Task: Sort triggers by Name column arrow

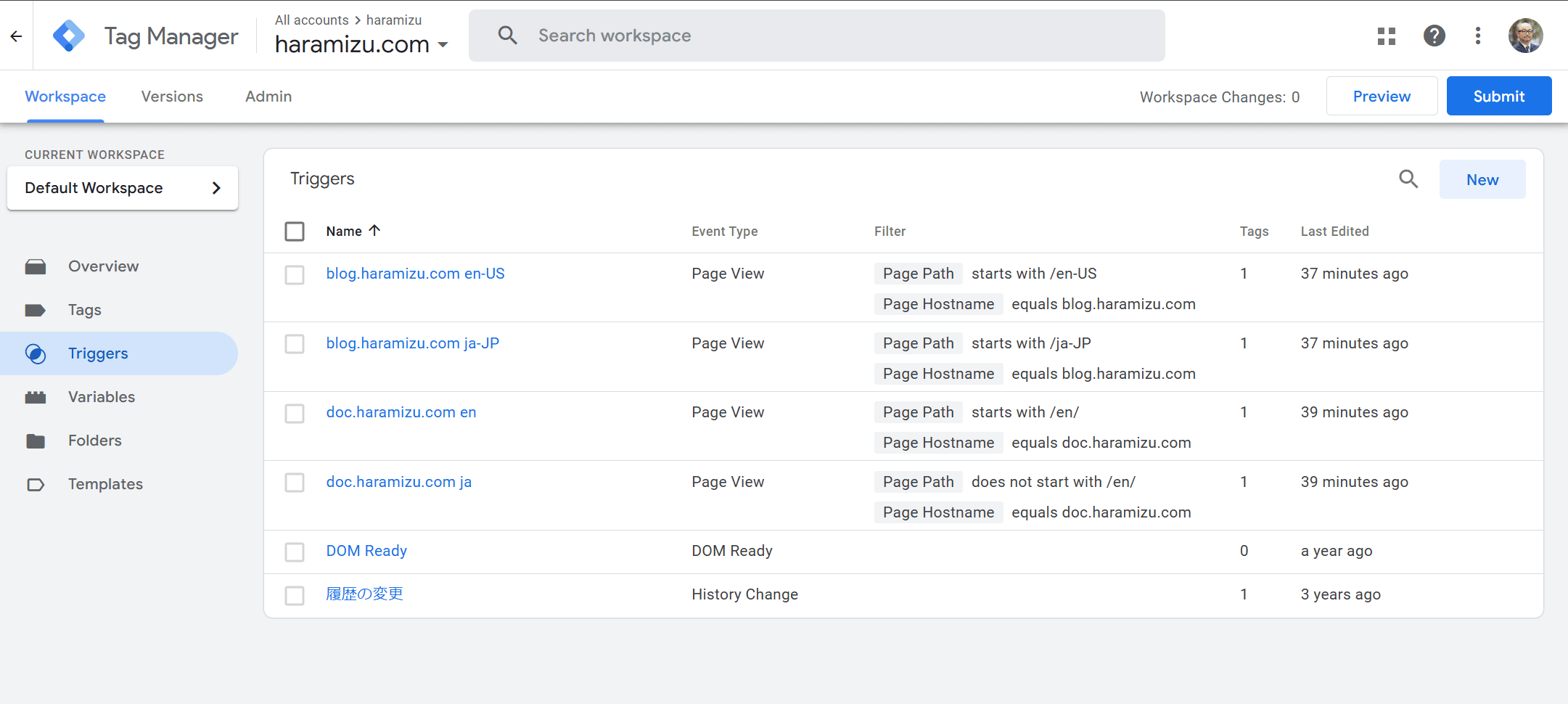Action: tap(374, 231)
